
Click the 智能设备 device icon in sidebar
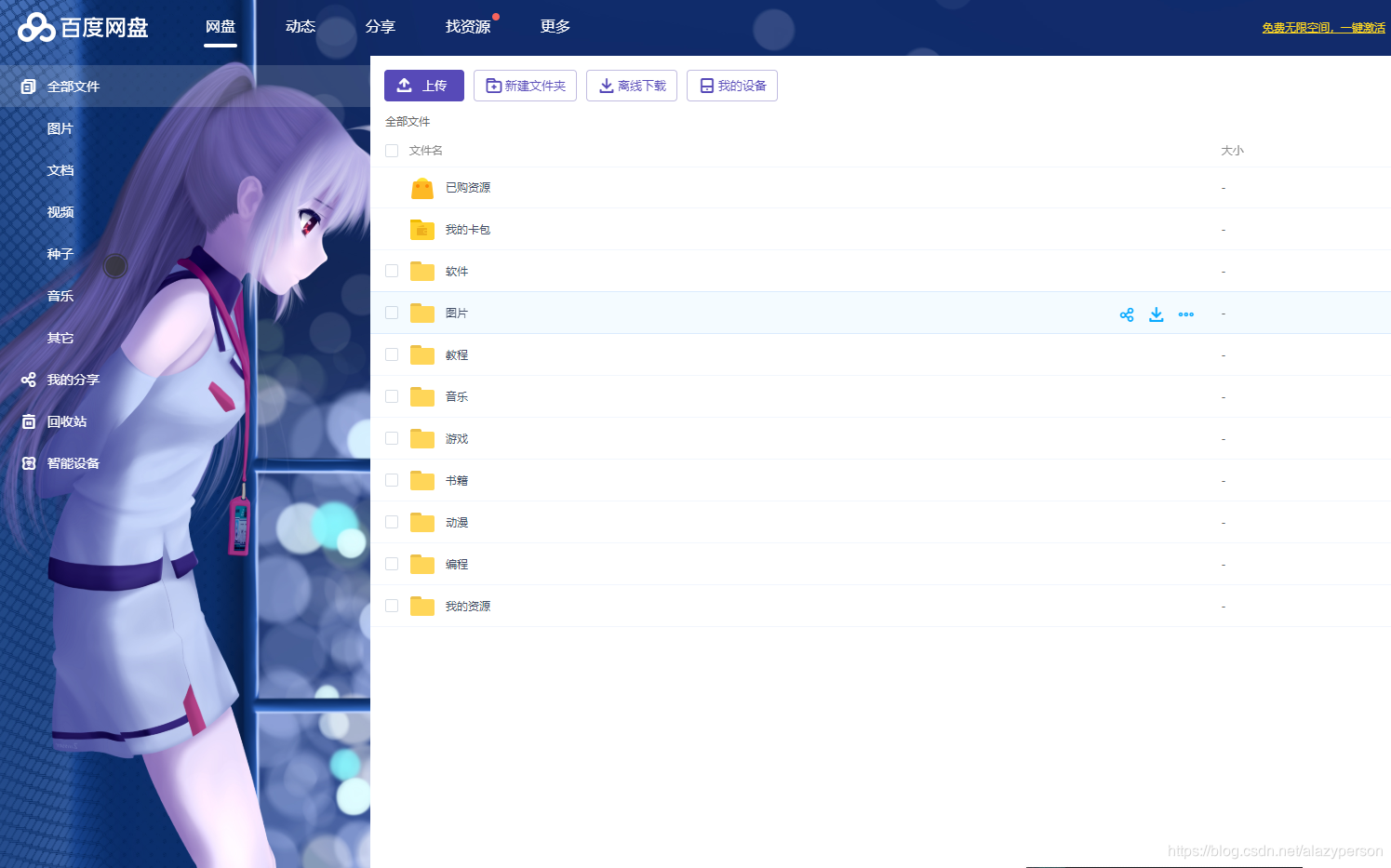pos(29,463)
